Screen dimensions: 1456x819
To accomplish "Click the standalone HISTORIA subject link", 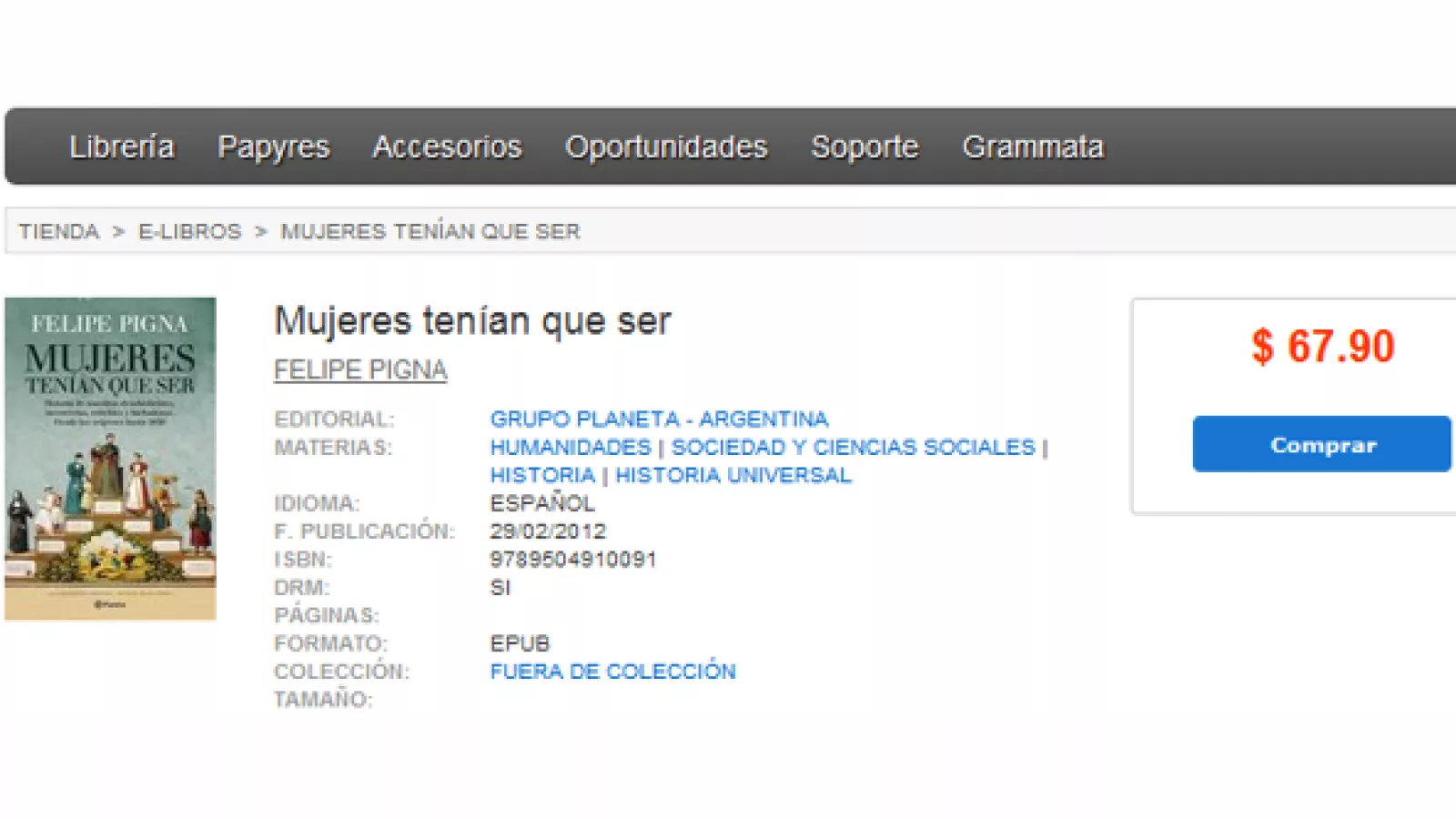I will coord(542,475).
